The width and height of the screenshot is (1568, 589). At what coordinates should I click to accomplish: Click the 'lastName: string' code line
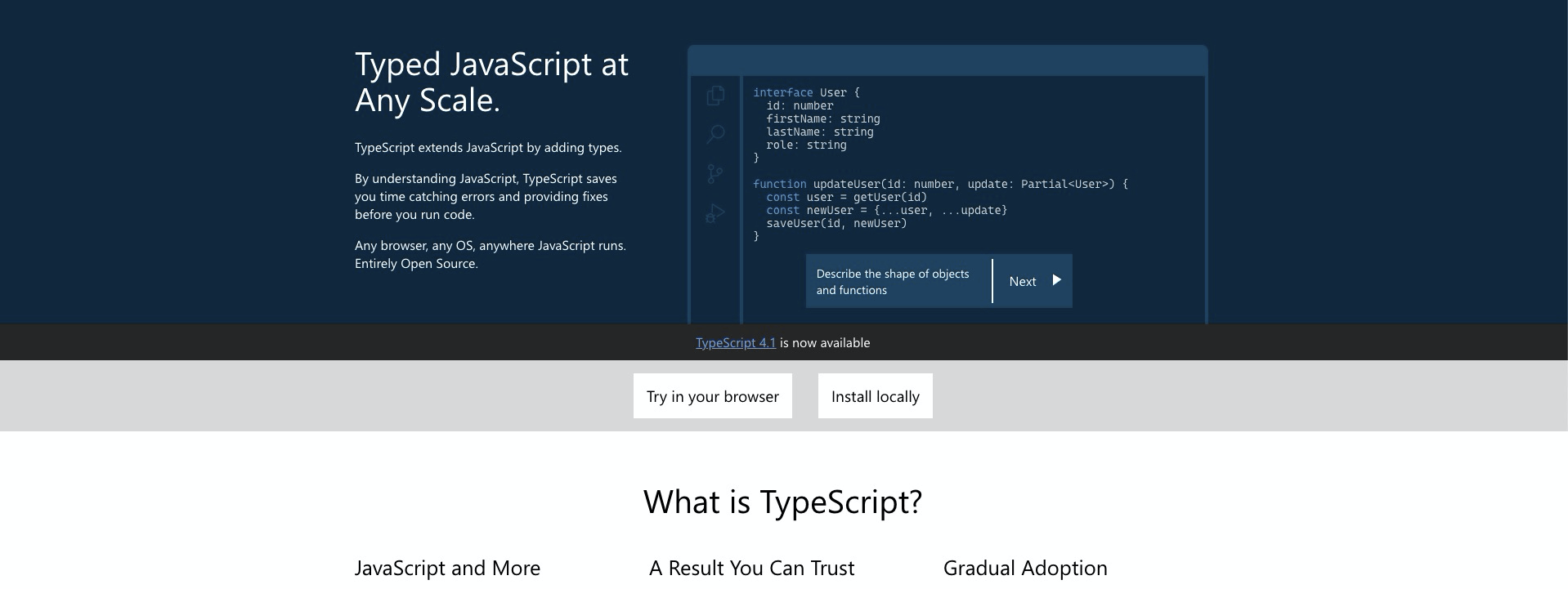[820, 132]
